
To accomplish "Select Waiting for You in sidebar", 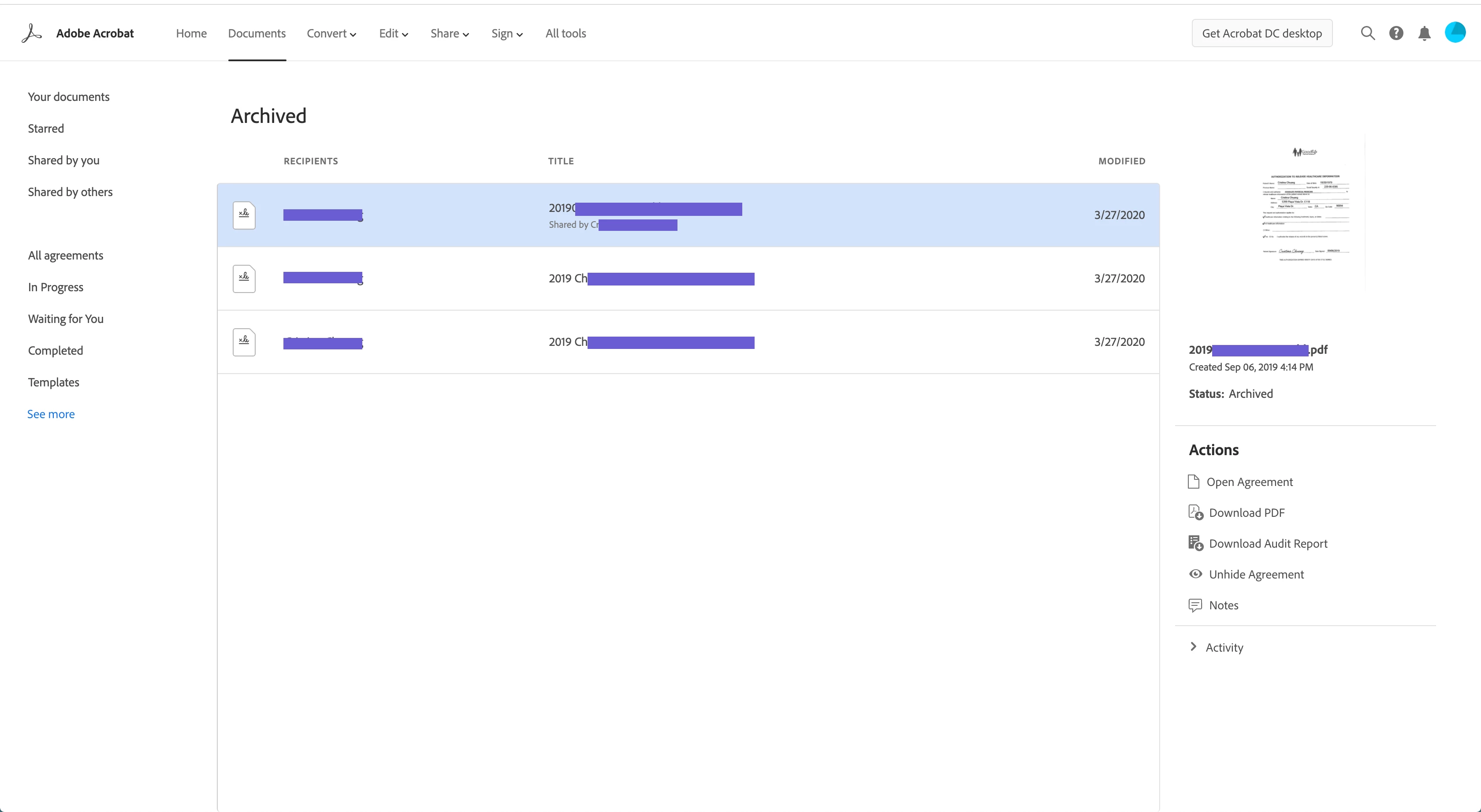I will pos(66,319).
